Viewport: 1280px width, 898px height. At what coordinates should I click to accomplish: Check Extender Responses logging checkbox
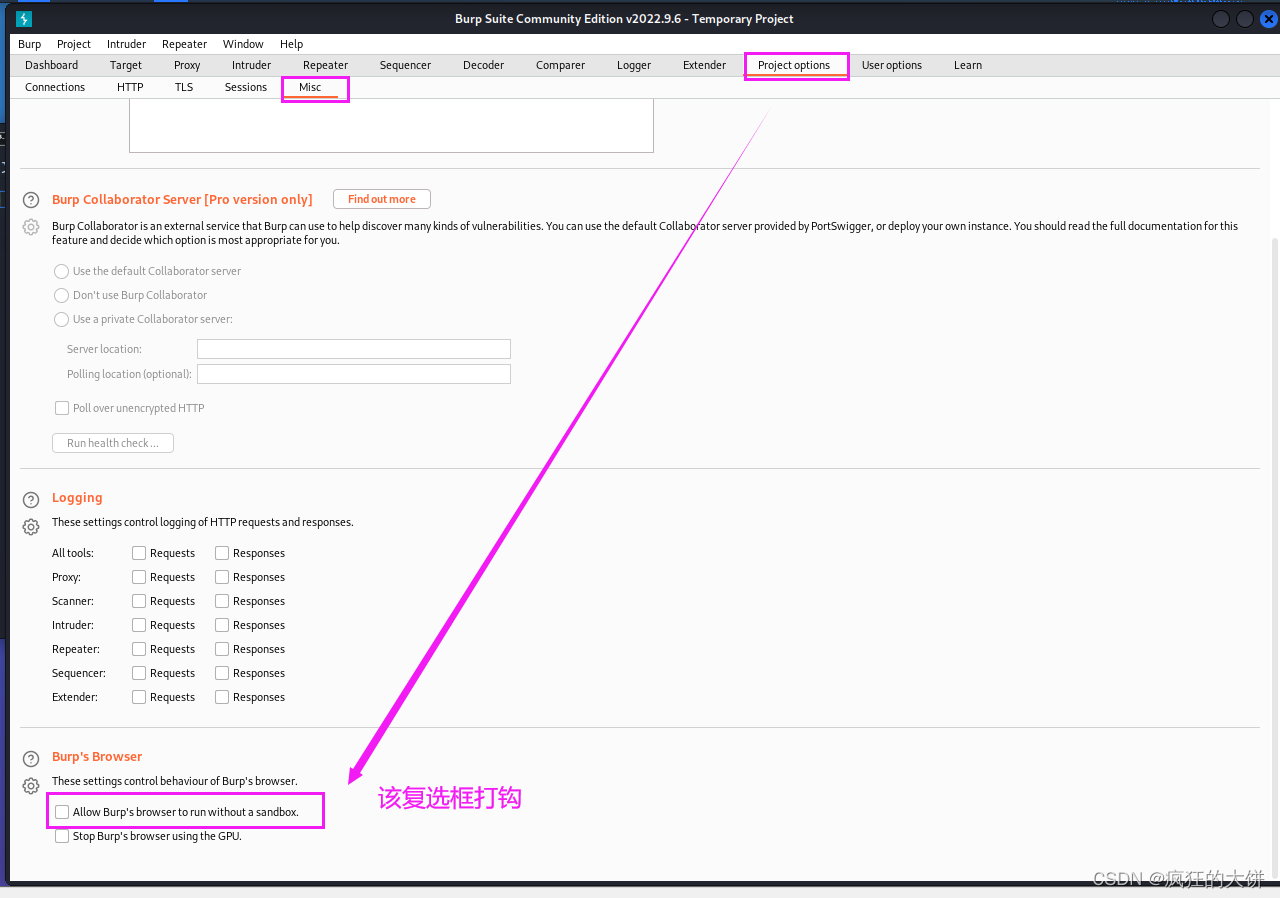tap(222, 697)
